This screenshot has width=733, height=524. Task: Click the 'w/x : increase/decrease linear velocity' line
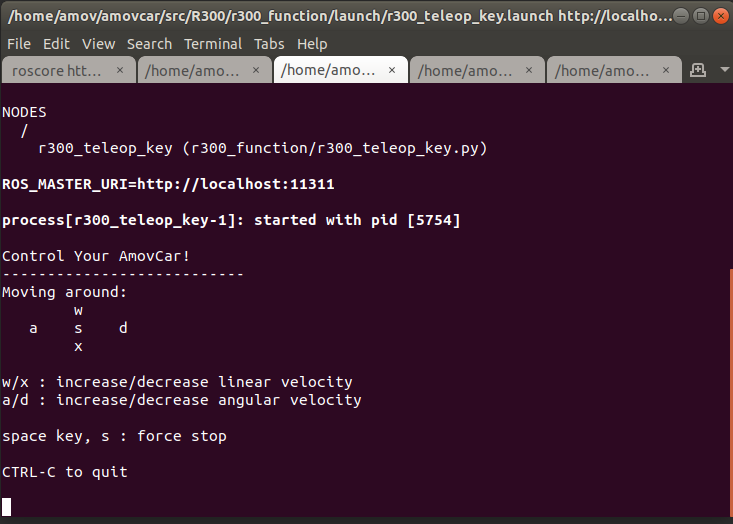click(x=177, y=382)
